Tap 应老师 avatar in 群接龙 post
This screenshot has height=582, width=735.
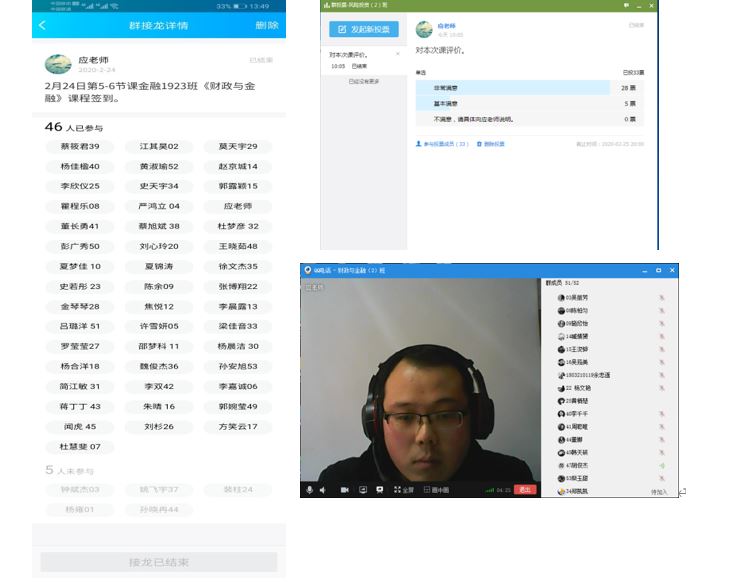(x=58, y=64)
